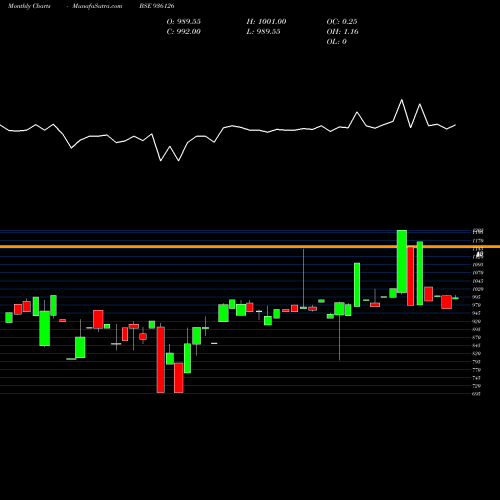Click the 1045 price axis label
This screenshot has width=500, height=500.
click(478, 281)
